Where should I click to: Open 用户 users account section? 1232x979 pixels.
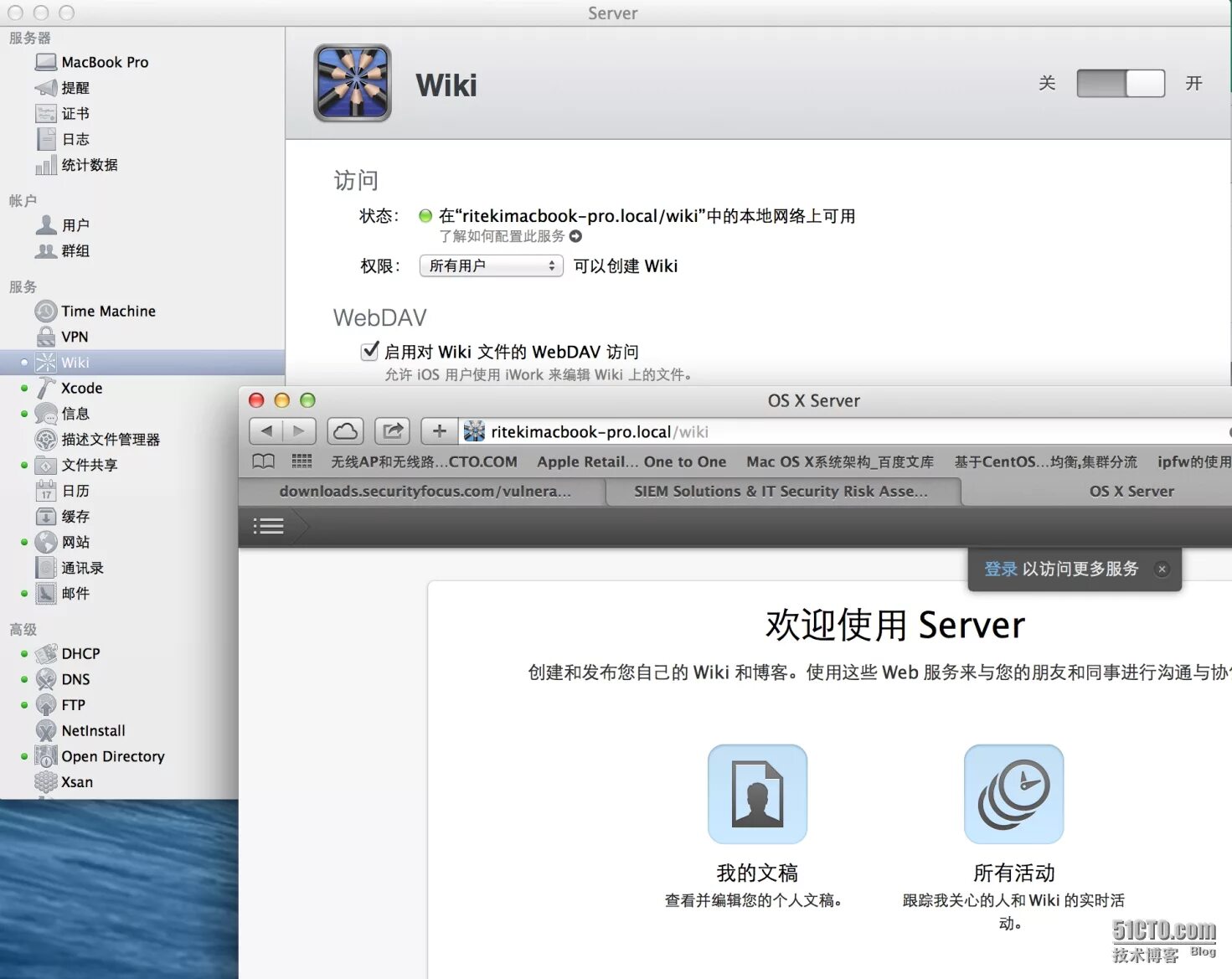63,225
